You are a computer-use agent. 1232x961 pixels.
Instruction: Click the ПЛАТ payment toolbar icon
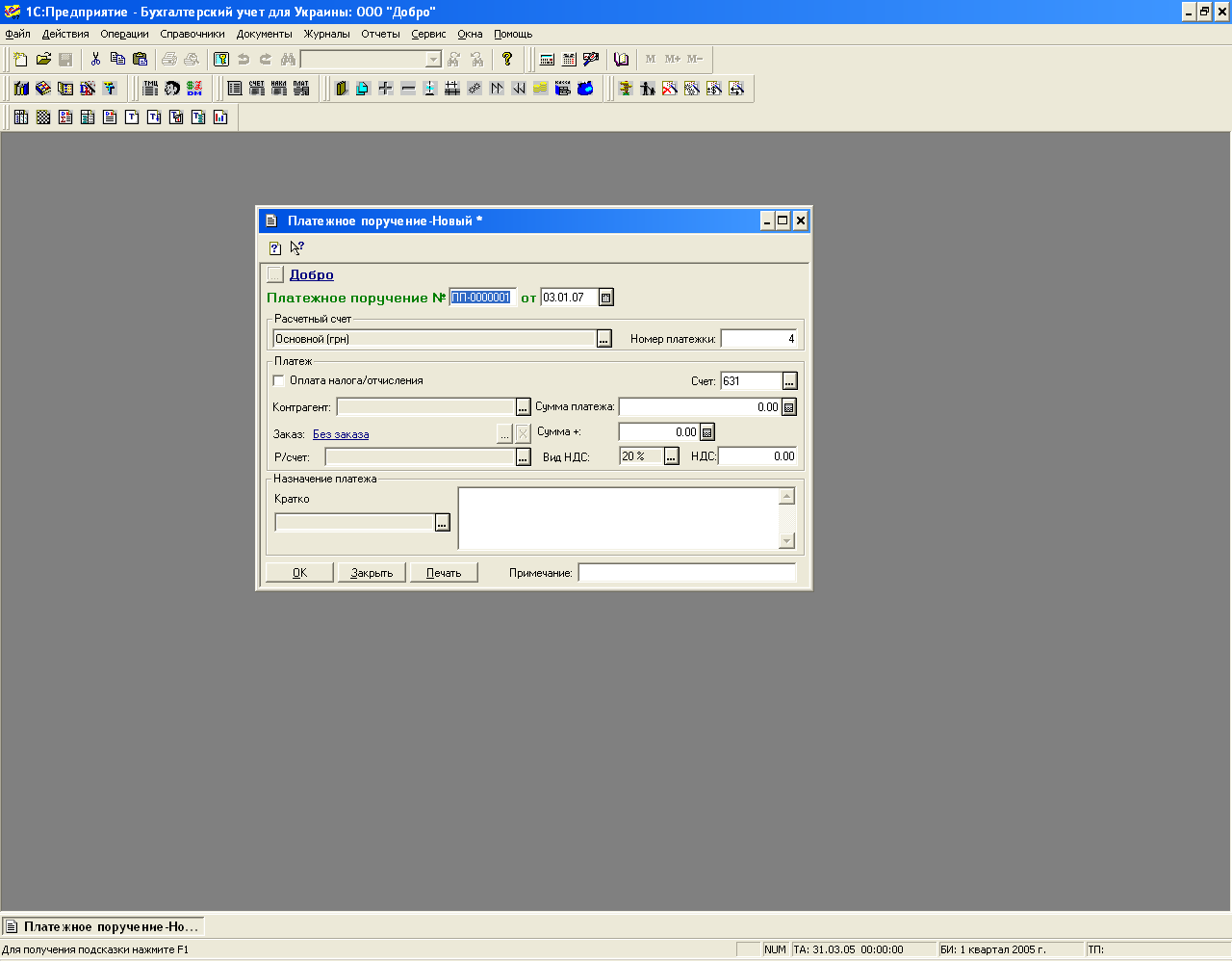301,89
